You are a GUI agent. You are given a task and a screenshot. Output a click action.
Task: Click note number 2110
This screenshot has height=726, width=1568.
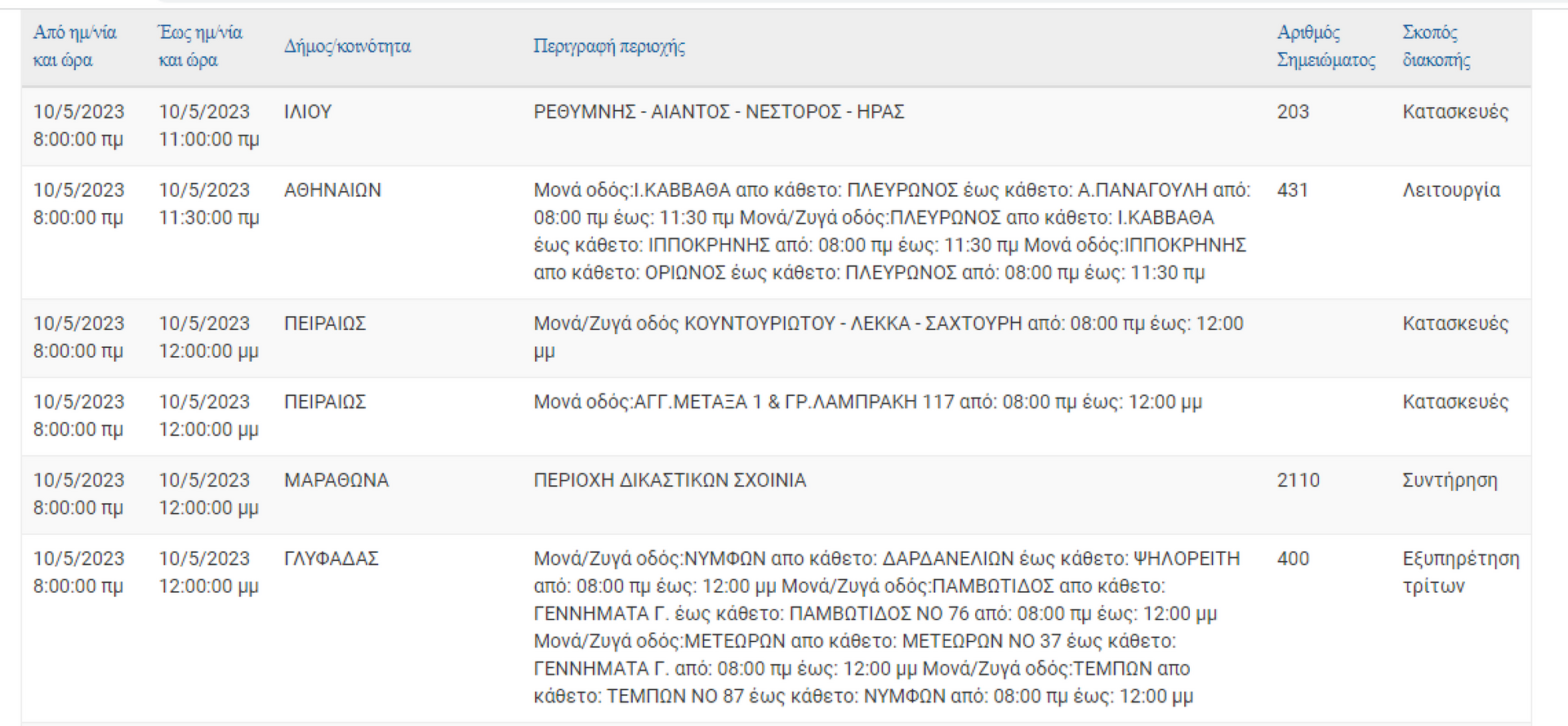pos(1298,480)
